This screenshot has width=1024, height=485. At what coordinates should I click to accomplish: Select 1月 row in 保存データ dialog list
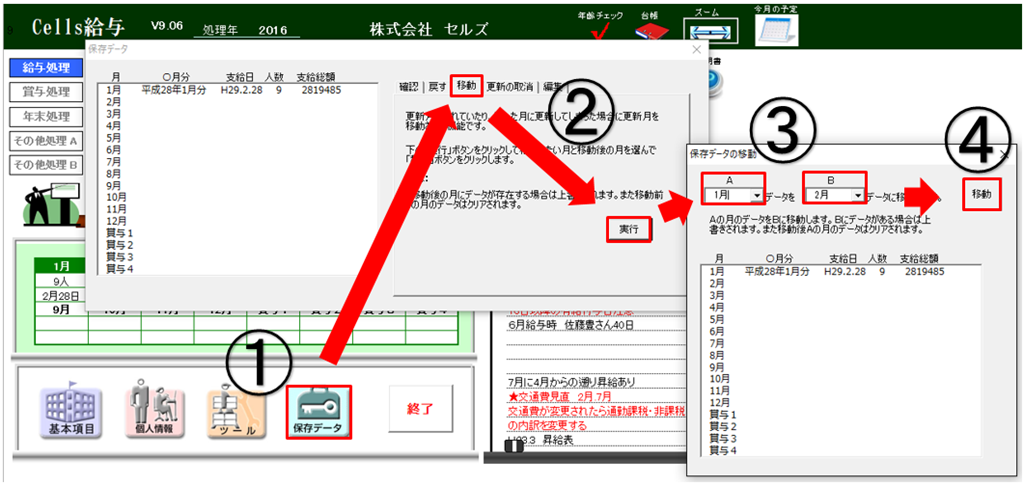(x=237, y=91)
